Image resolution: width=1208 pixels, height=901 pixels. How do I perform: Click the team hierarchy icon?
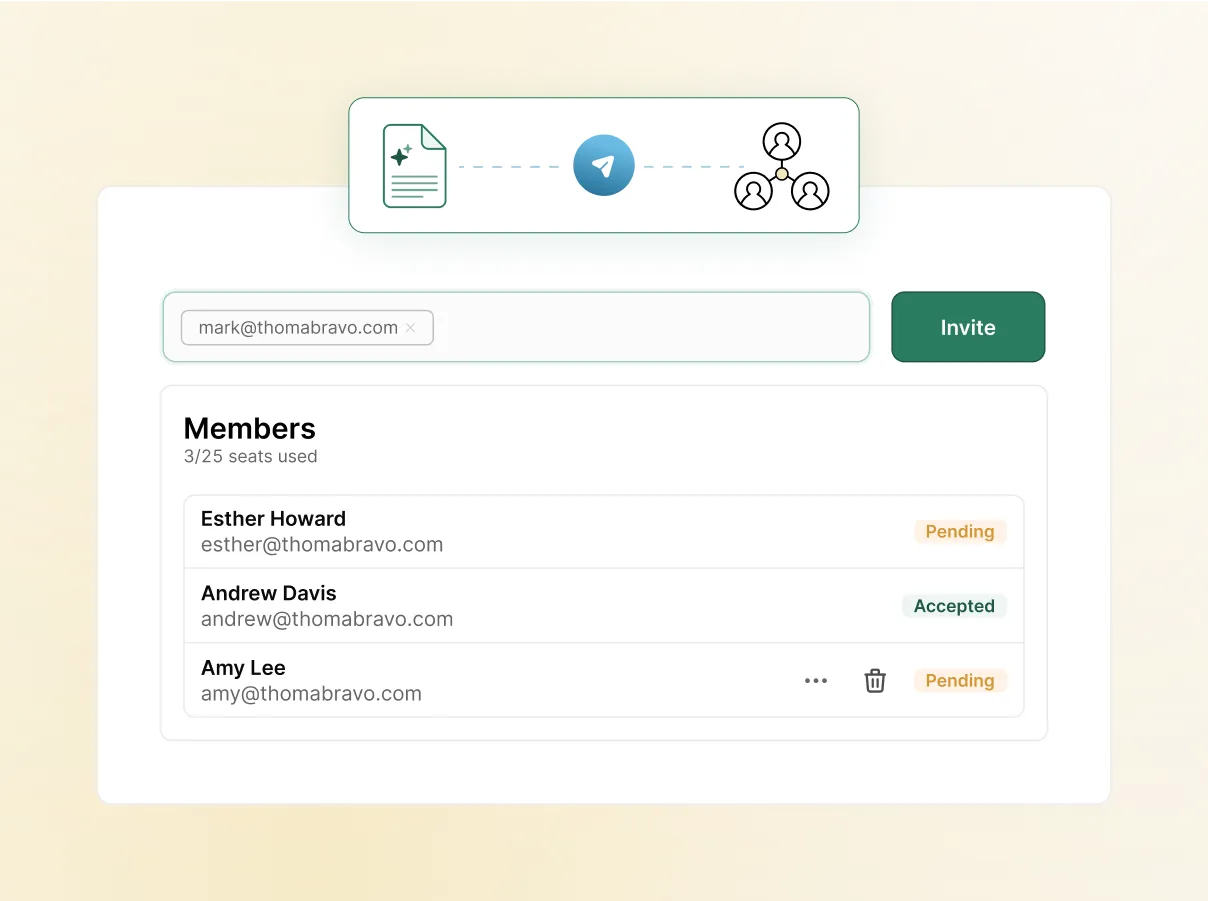click(x=781, y=165)
